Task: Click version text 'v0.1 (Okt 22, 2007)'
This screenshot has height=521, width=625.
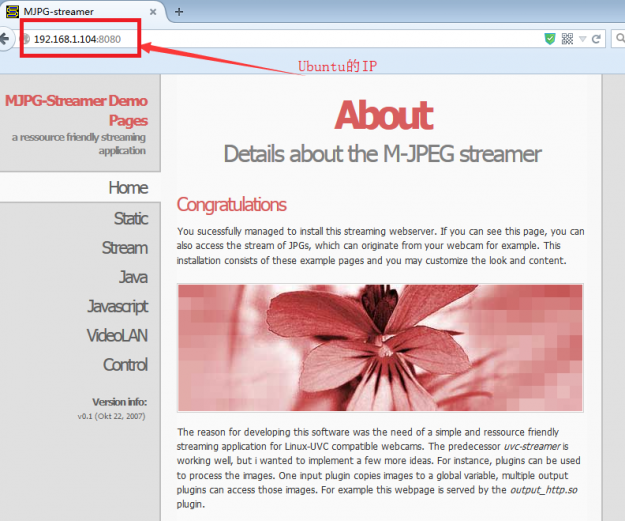Action: (x=112, y=416)
